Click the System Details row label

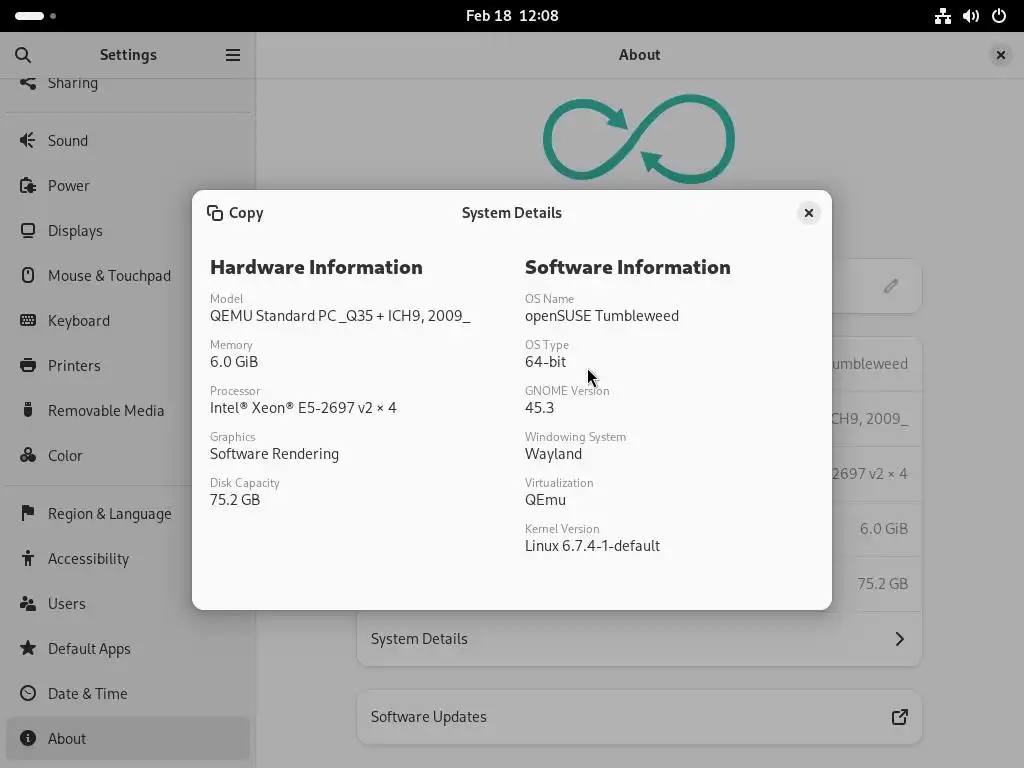click(x=419, y=639)
